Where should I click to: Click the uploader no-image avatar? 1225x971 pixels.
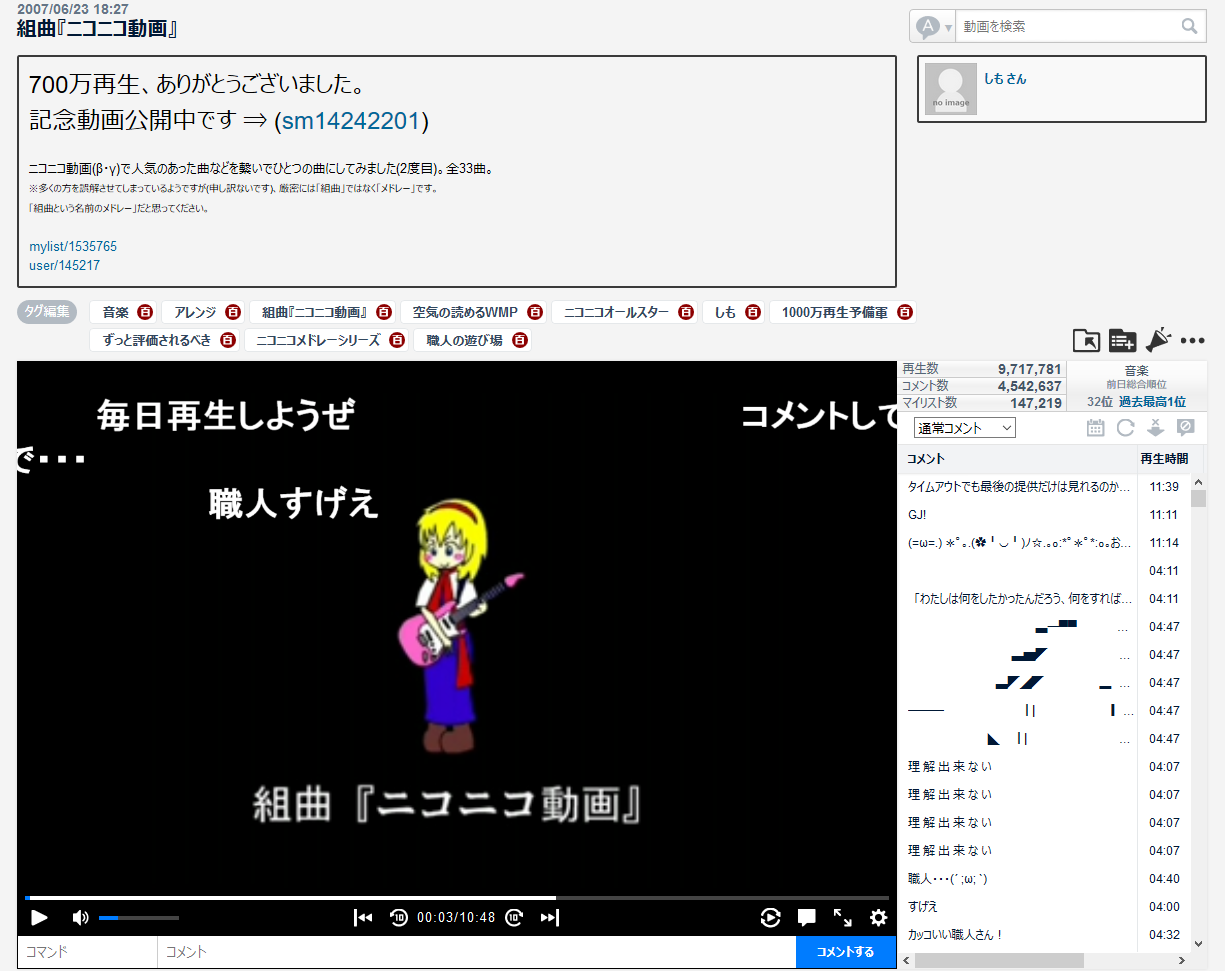coord(950,89)
